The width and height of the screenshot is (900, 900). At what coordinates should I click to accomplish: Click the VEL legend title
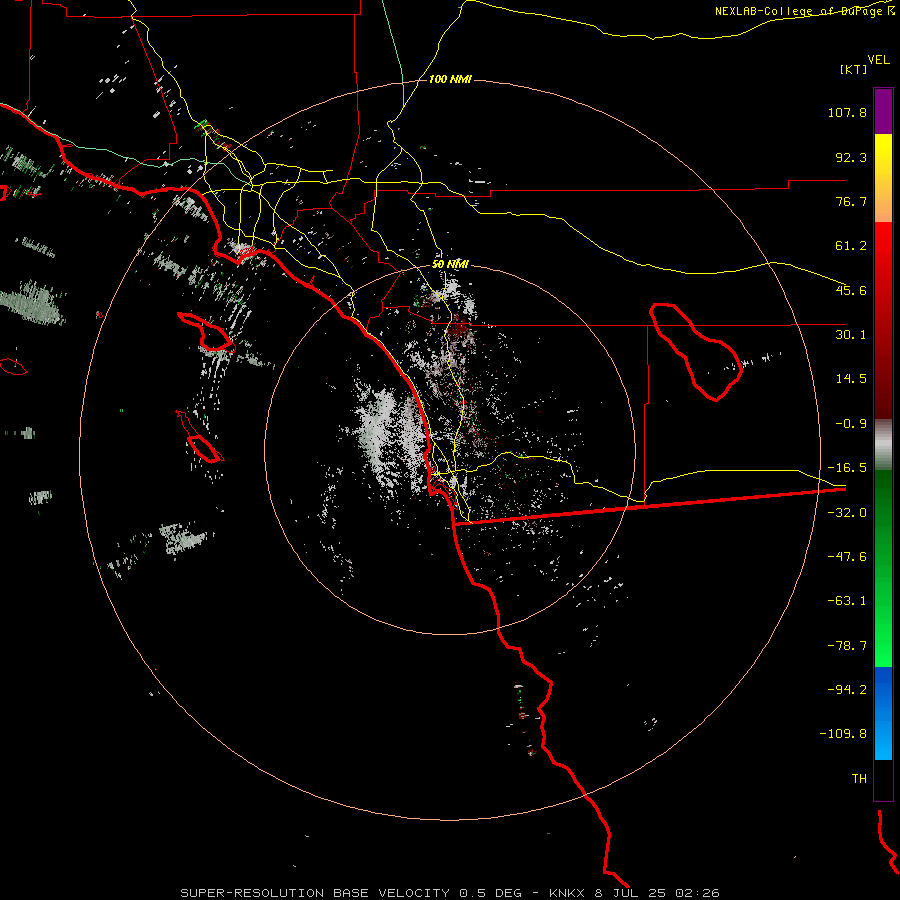pos(878,60)
